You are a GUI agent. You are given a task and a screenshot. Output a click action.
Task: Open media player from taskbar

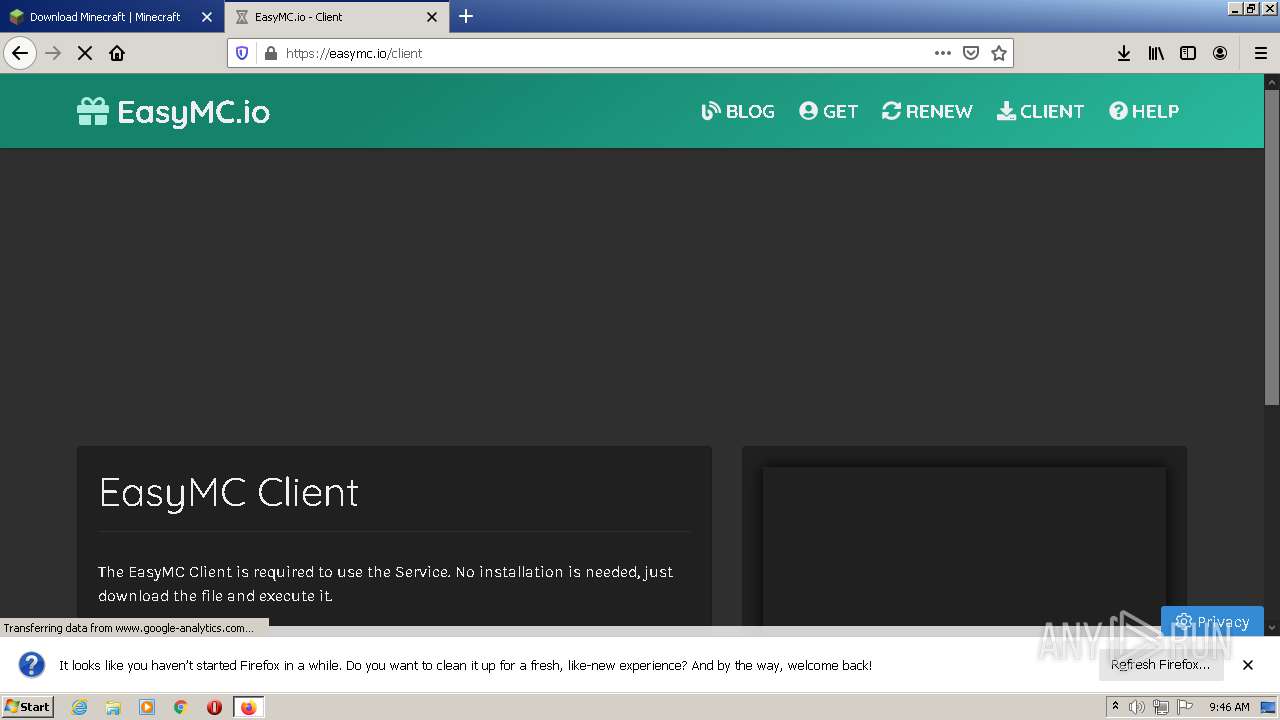point(147,707)
